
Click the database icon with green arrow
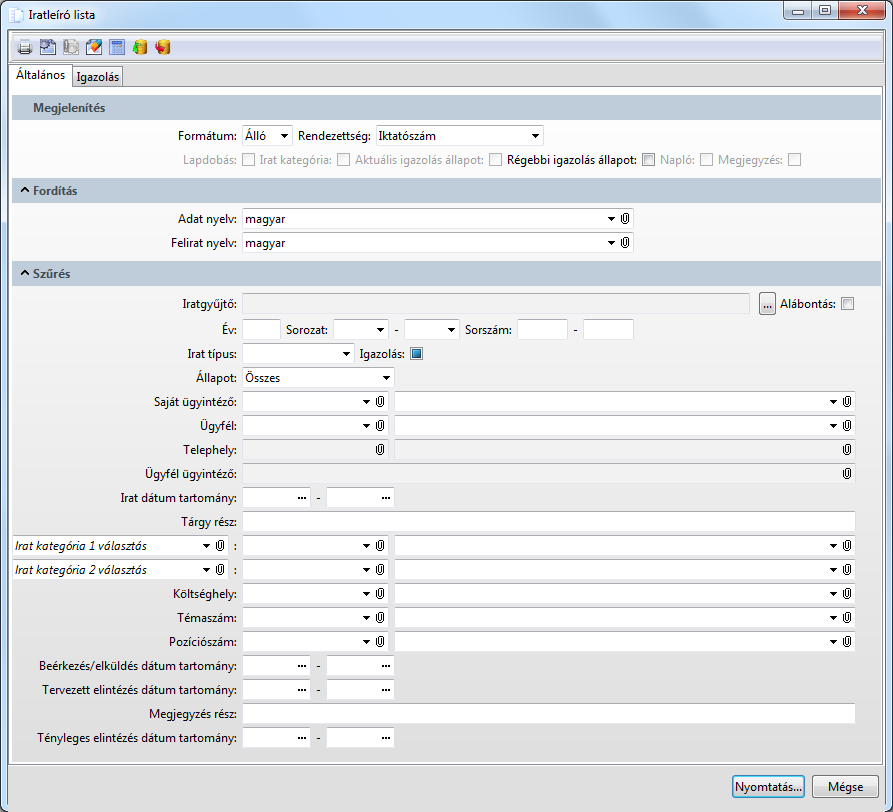(140, 47)
